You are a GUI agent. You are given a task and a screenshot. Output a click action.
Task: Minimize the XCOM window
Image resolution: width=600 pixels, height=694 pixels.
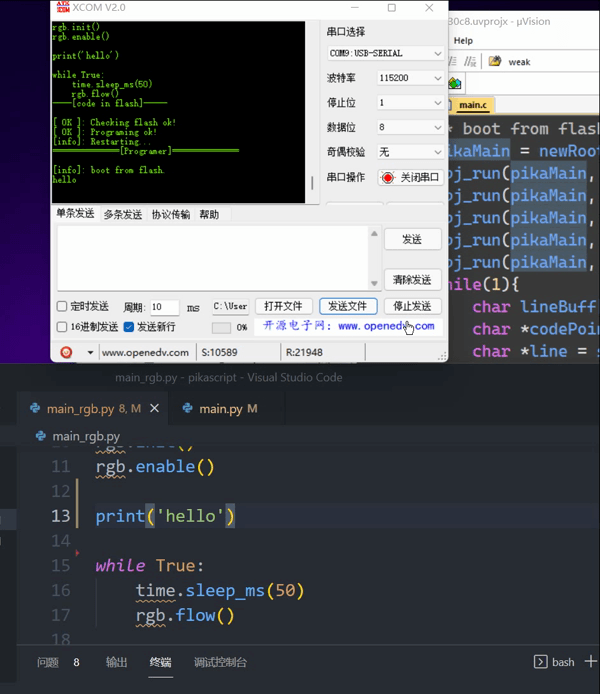pos(354,8)
